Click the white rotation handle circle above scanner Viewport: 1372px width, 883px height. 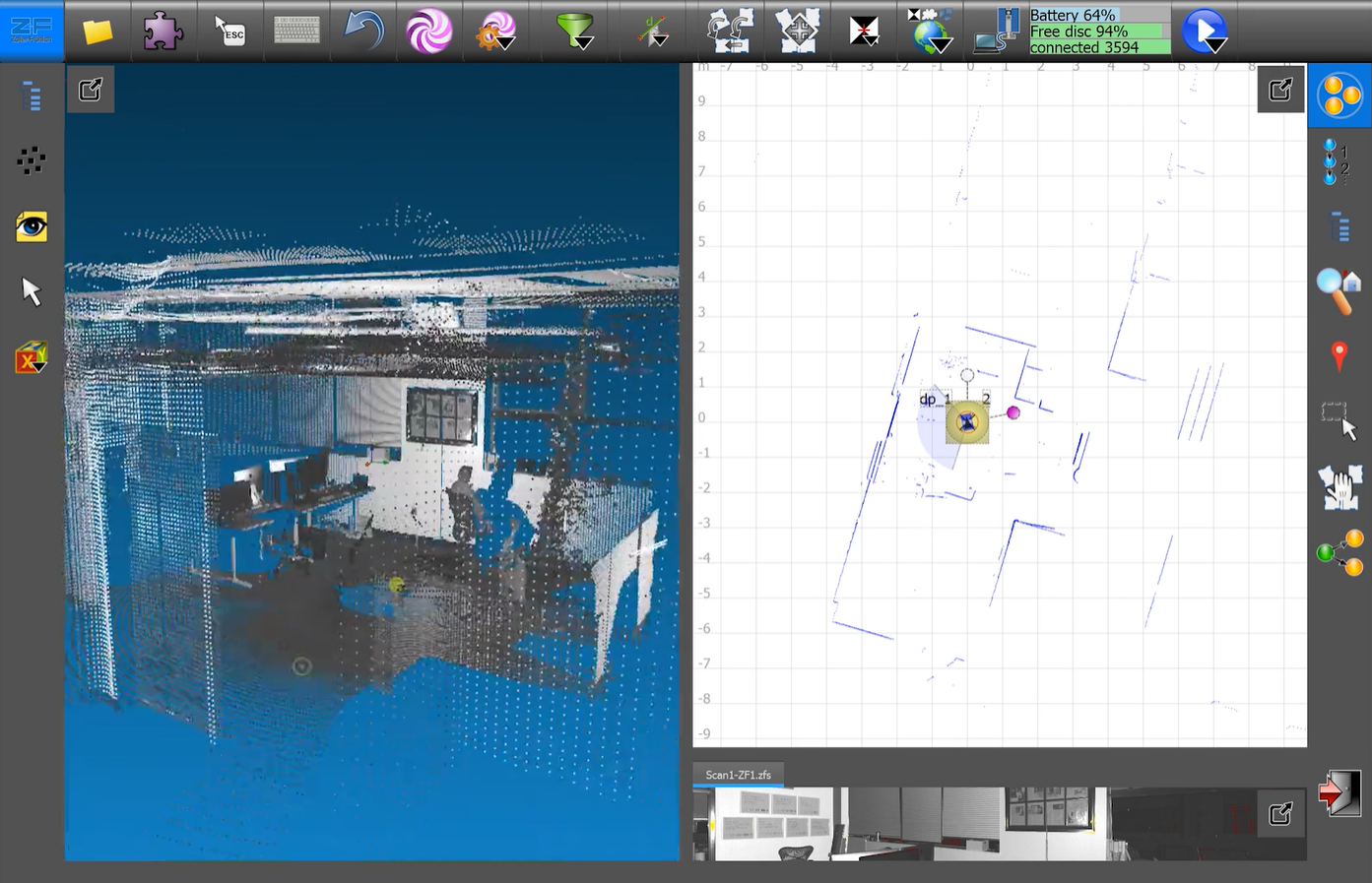[x=967, y=375]
